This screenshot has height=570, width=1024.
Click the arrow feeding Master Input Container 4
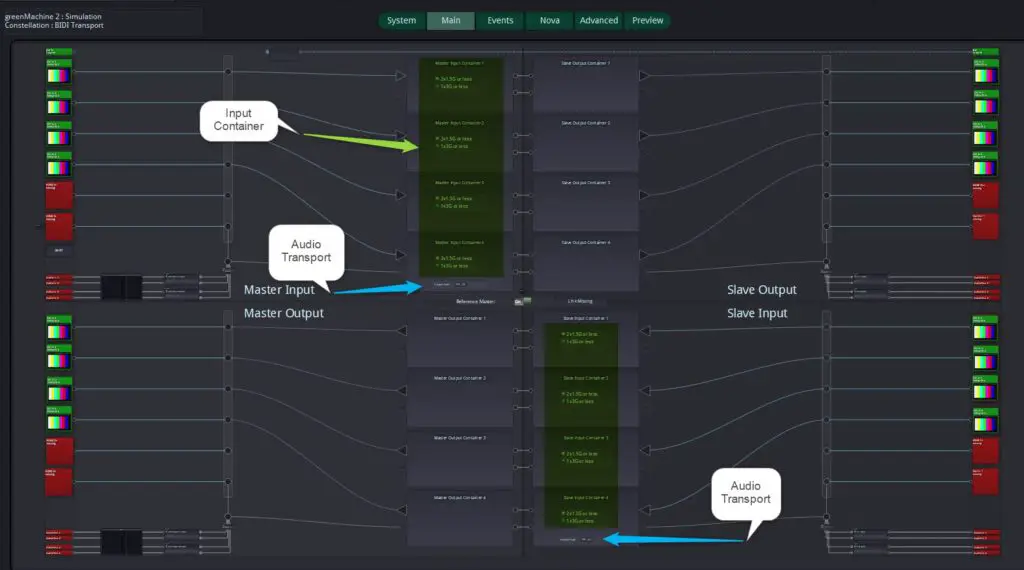click(400, 255)
